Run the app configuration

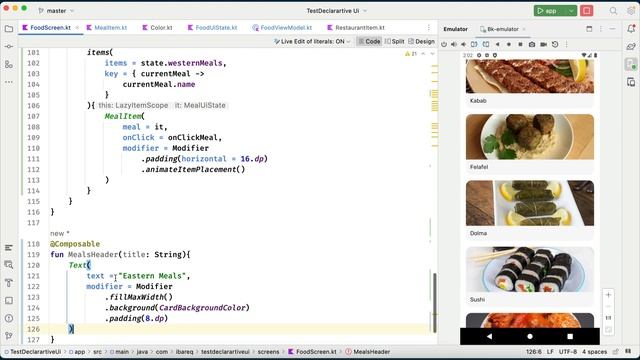point(547,11)
